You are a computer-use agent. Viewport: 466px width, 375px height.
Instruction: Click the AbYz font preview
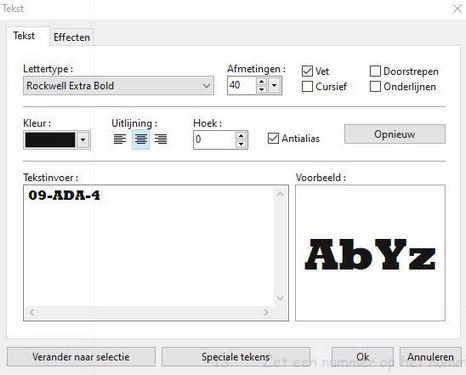[x=370, y=255]
